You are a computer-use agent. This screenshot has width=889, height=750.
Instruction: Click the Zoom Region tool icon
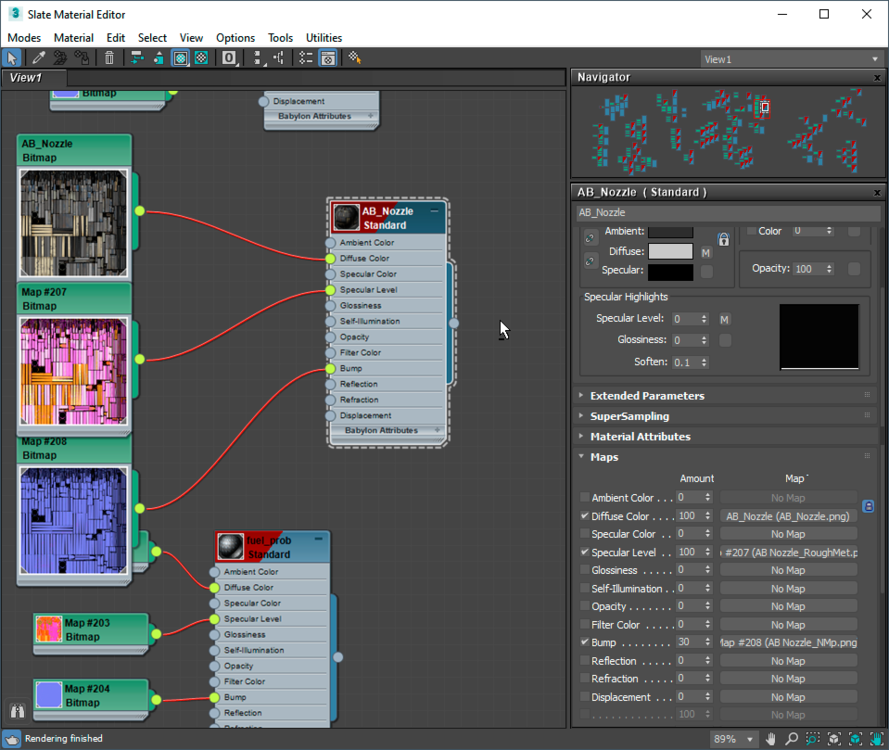coord(812,739)
